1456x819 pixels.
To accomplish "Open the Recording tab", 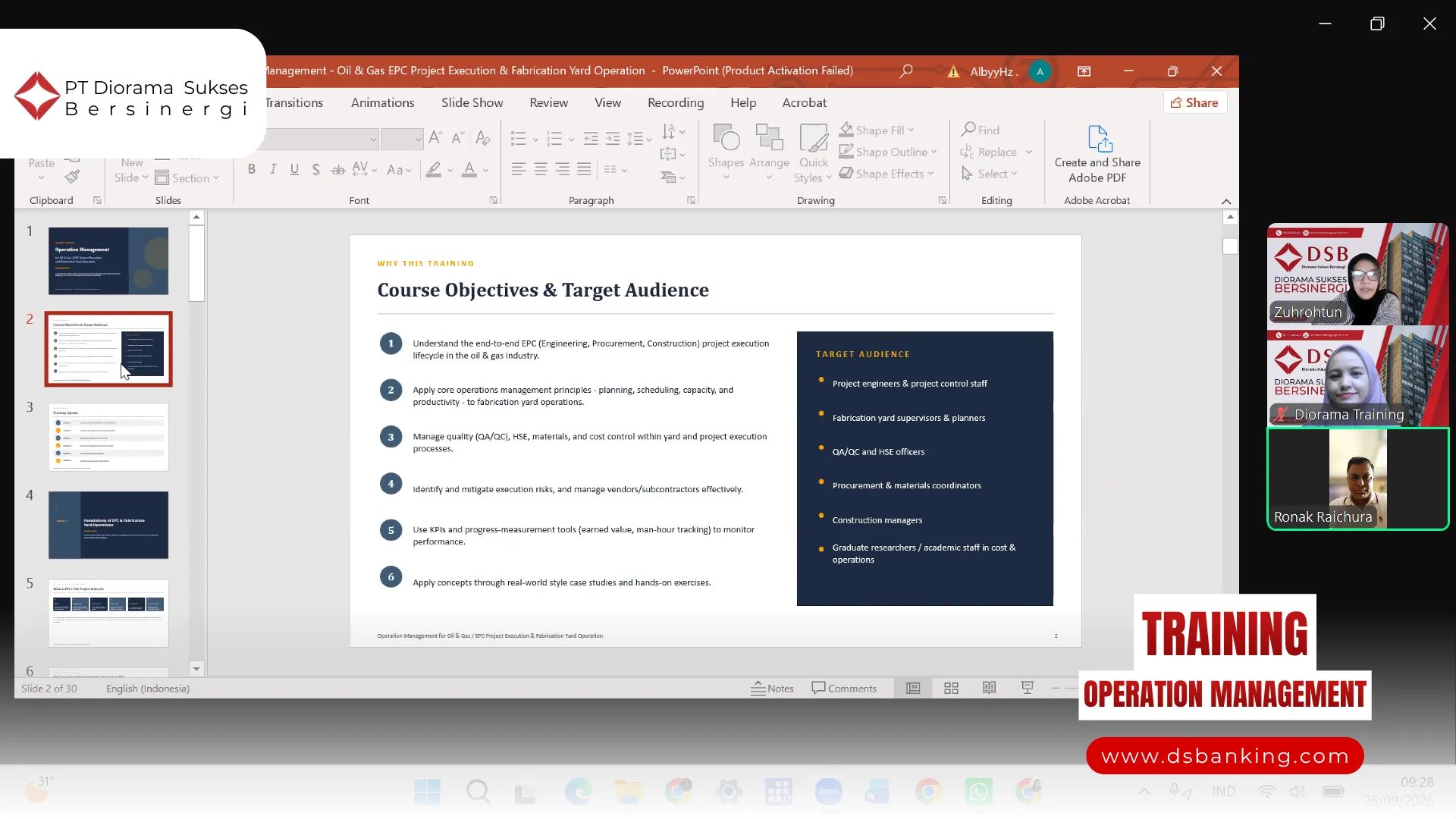I will coord(676,102).
